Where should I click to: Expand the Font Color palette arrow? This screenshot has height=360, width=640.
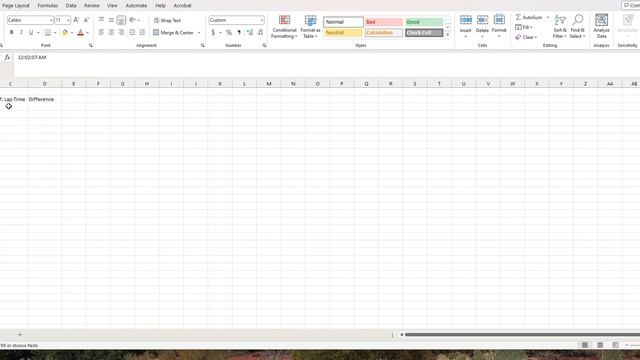pyautogui.click(x=87, y=33)
